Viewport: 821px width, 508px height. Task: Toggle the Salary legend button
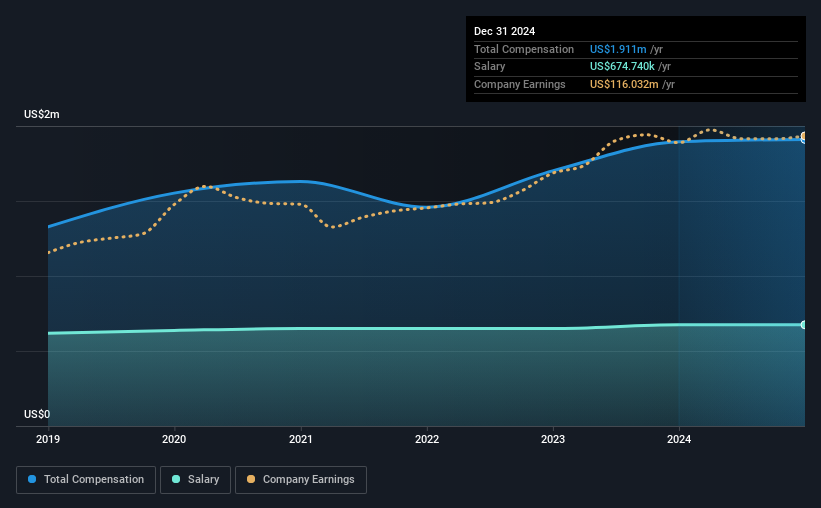195,480
